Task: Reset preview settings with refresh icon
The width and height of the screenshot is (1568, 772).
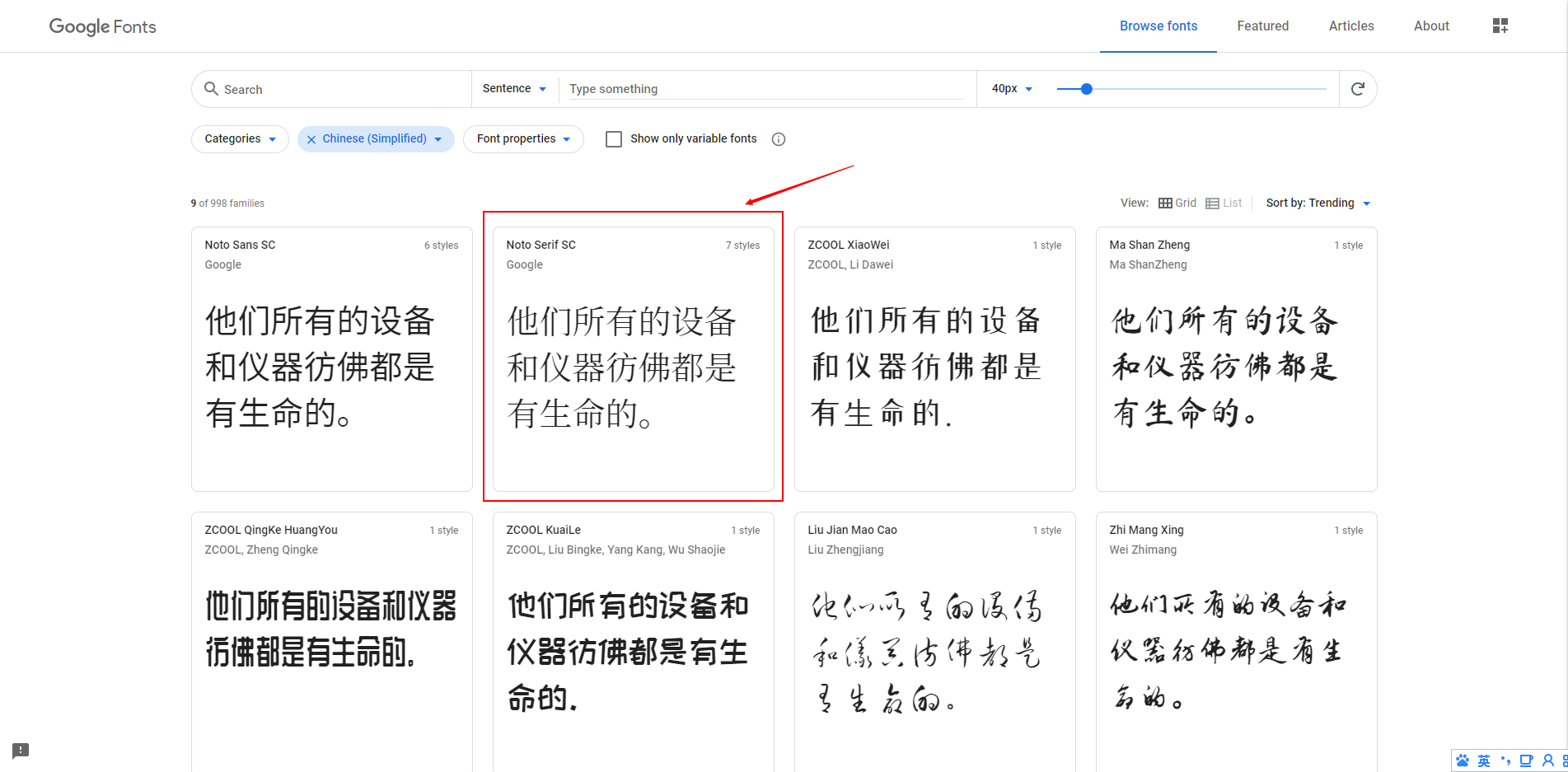Action: point(1358,89)
